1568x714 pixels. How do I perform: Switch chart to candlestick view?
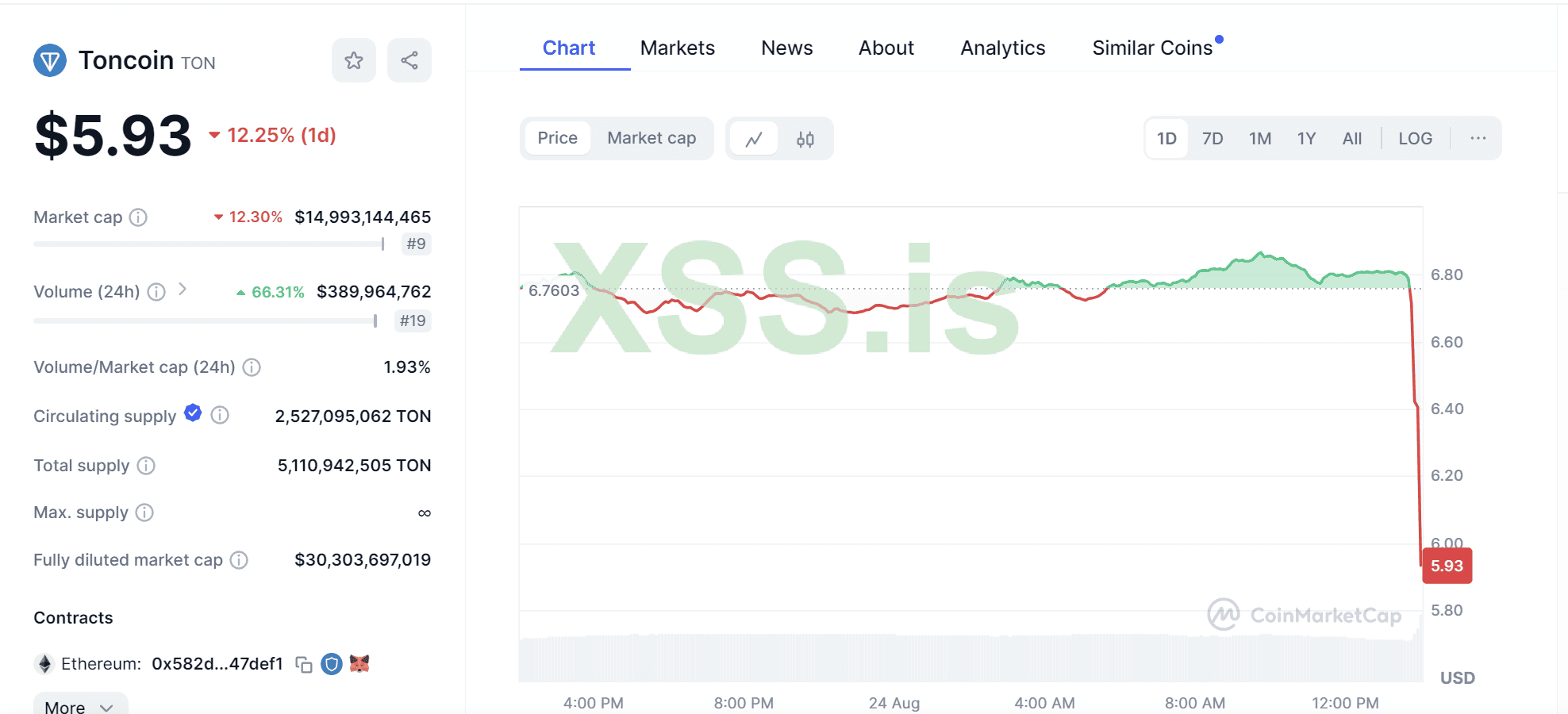(x=805, y=139)
